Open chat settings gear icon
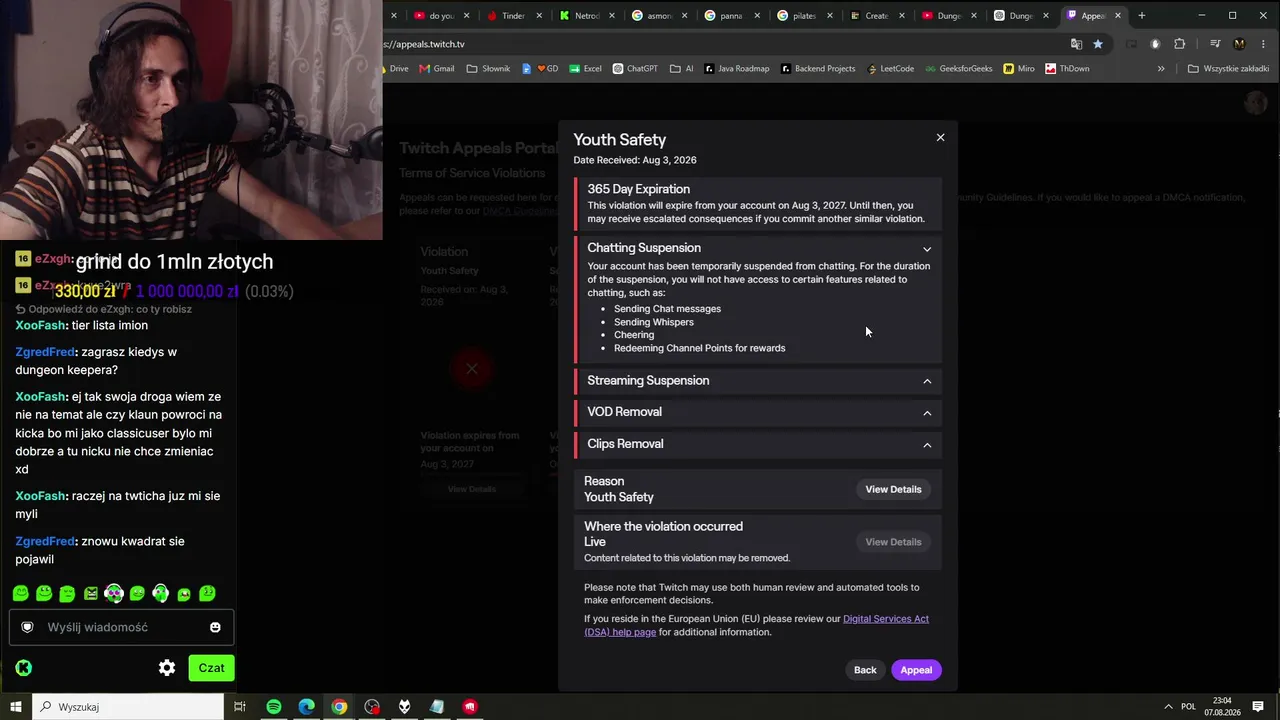The width and height of the screenshot is (1280, 720). click(167, 668)
